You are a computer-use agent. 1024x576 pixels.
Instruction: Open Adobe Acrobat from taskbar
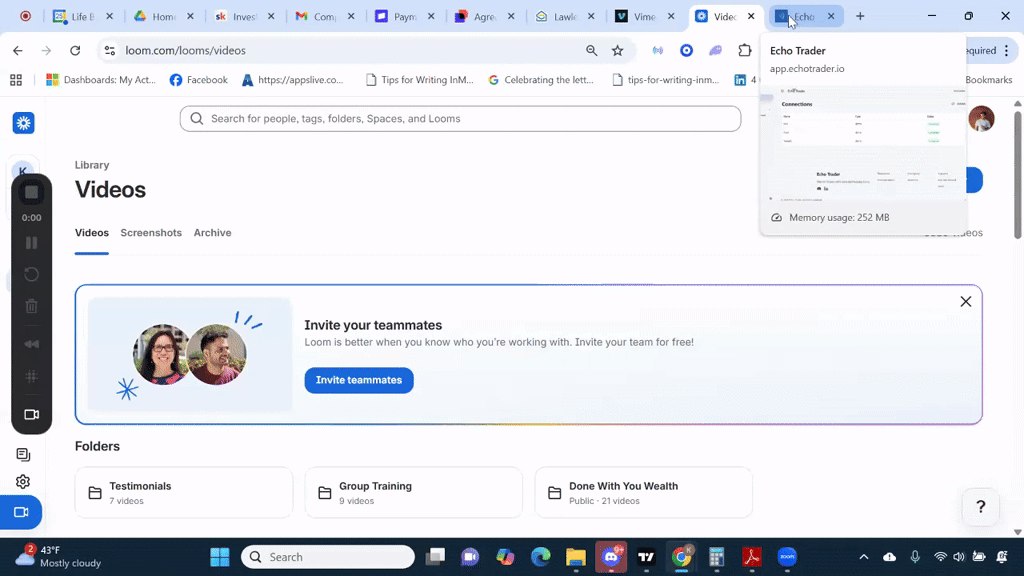tap(752, 557)
